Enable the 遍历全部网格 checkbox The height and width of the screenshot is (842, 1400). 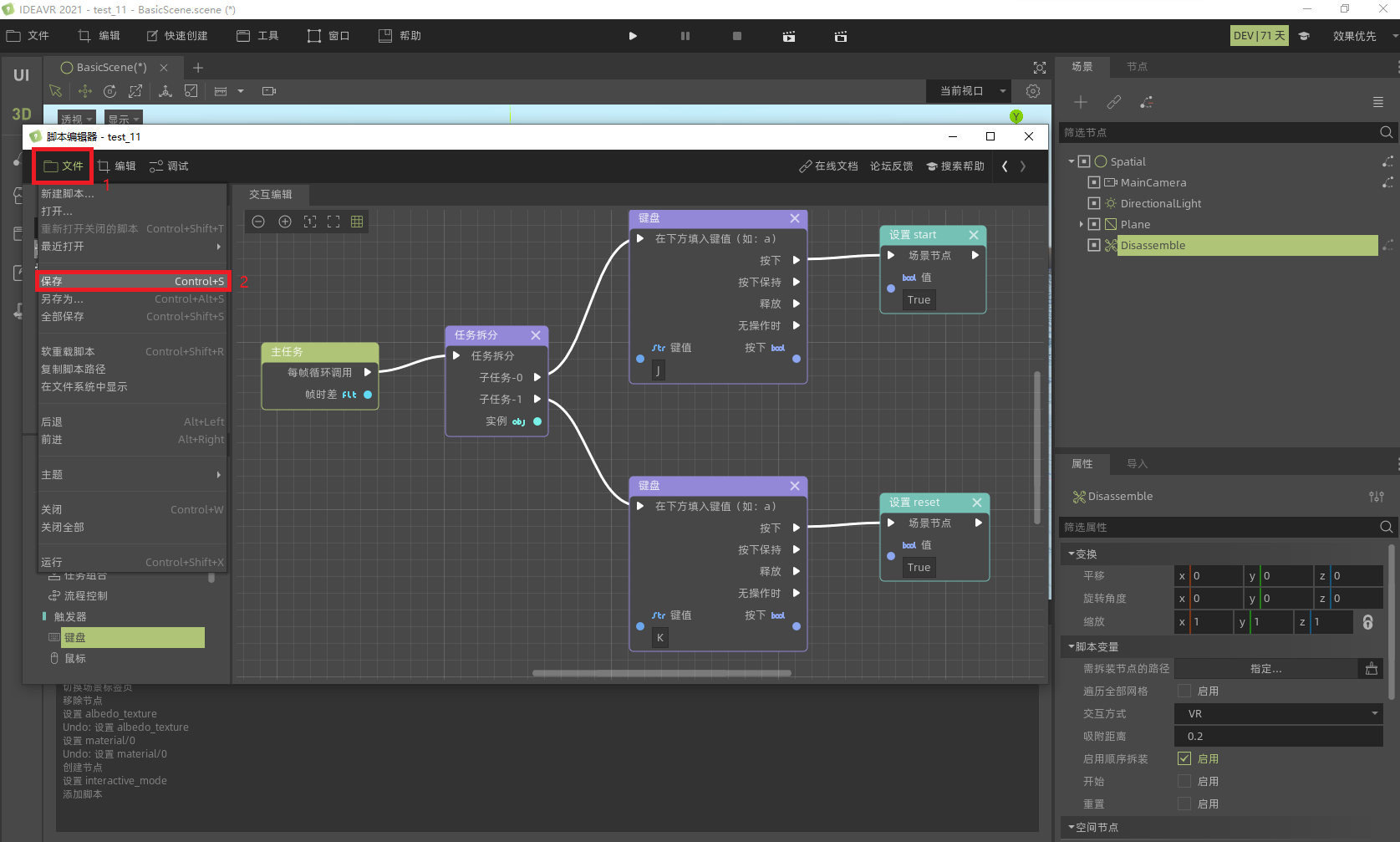pyautogui.click(x=1184, y=691)
